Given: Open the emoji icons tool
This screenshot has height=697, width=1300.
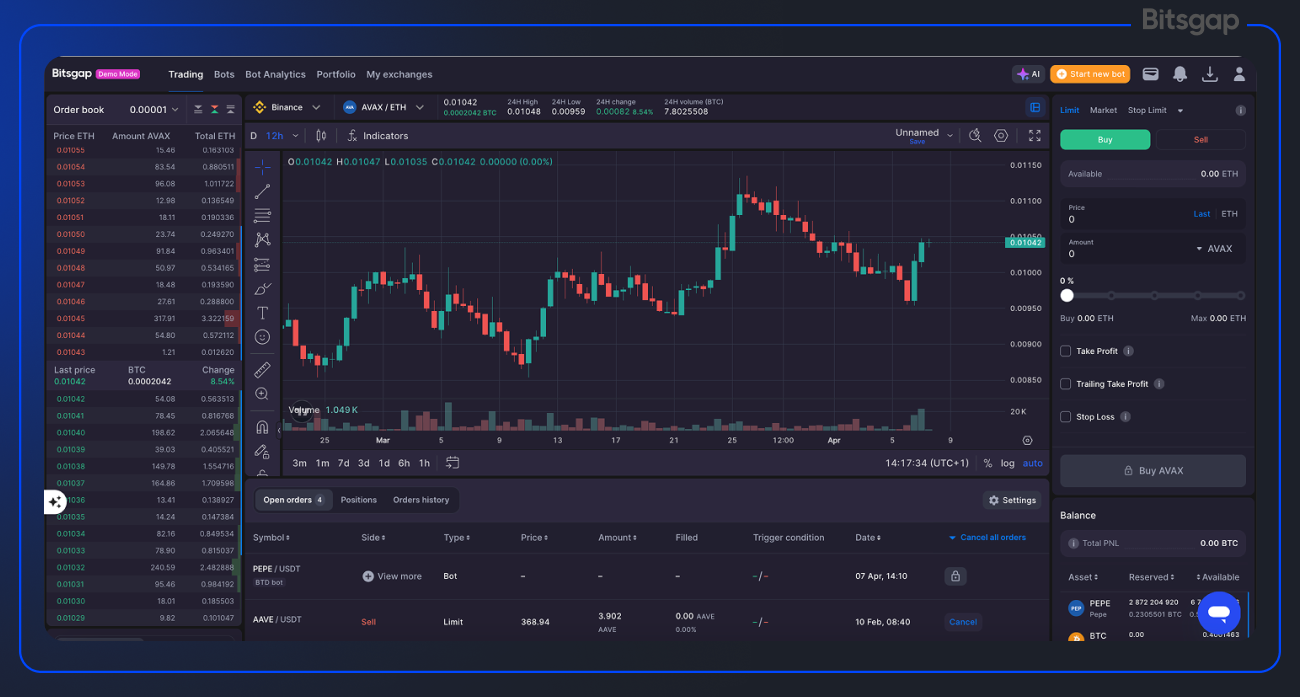Looking at the screenshot, I should (x=262, y=338).
